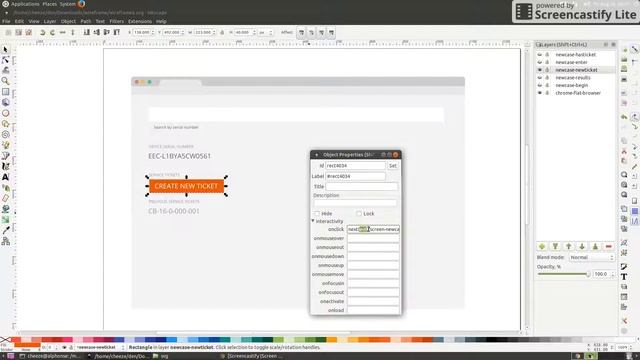640x360 pixels.
Task: Open layer selector dropdown in status bar
Action: [x=100, y=347]
